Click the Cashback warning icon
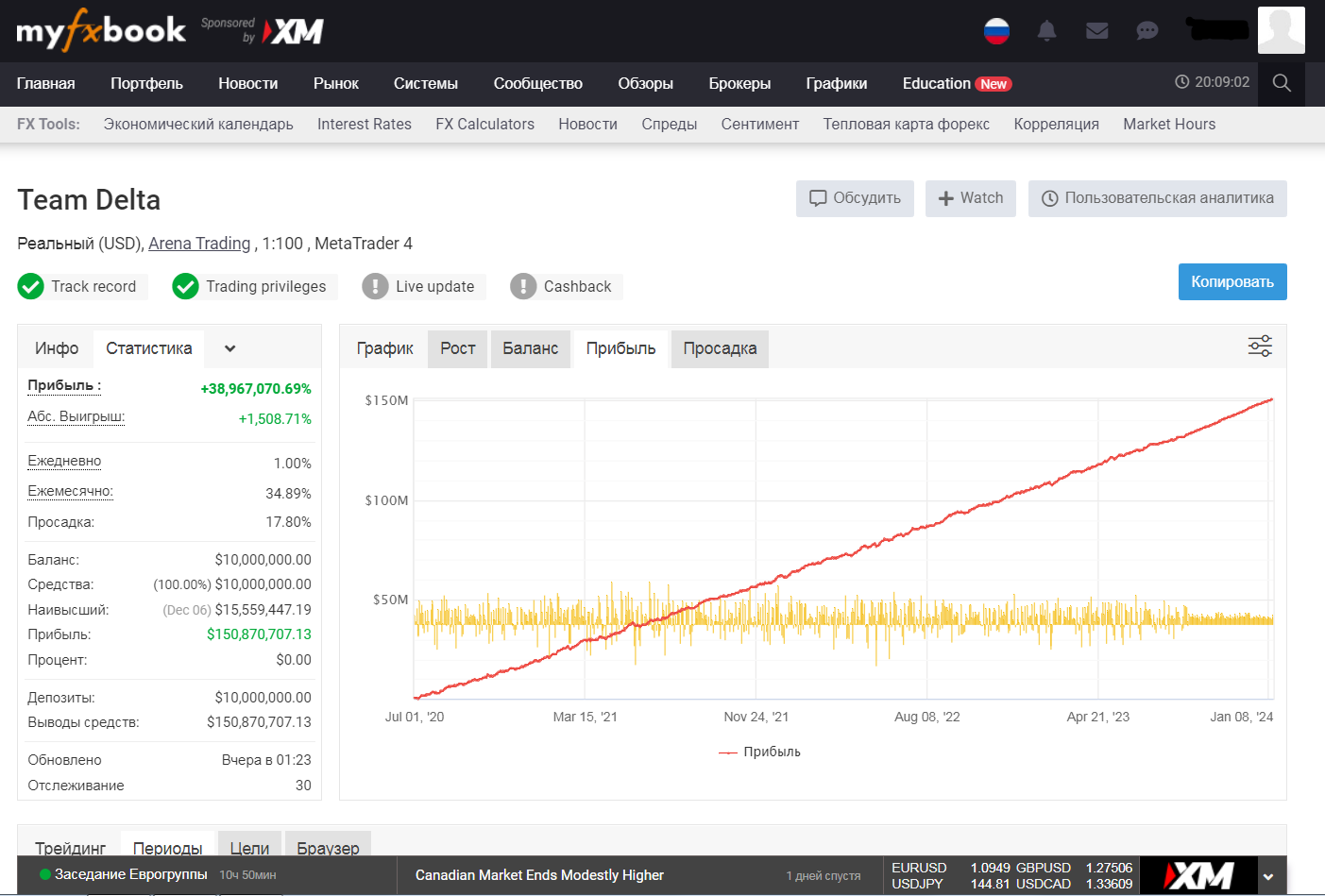1325x896 pixels. click(x=523, y=286)
